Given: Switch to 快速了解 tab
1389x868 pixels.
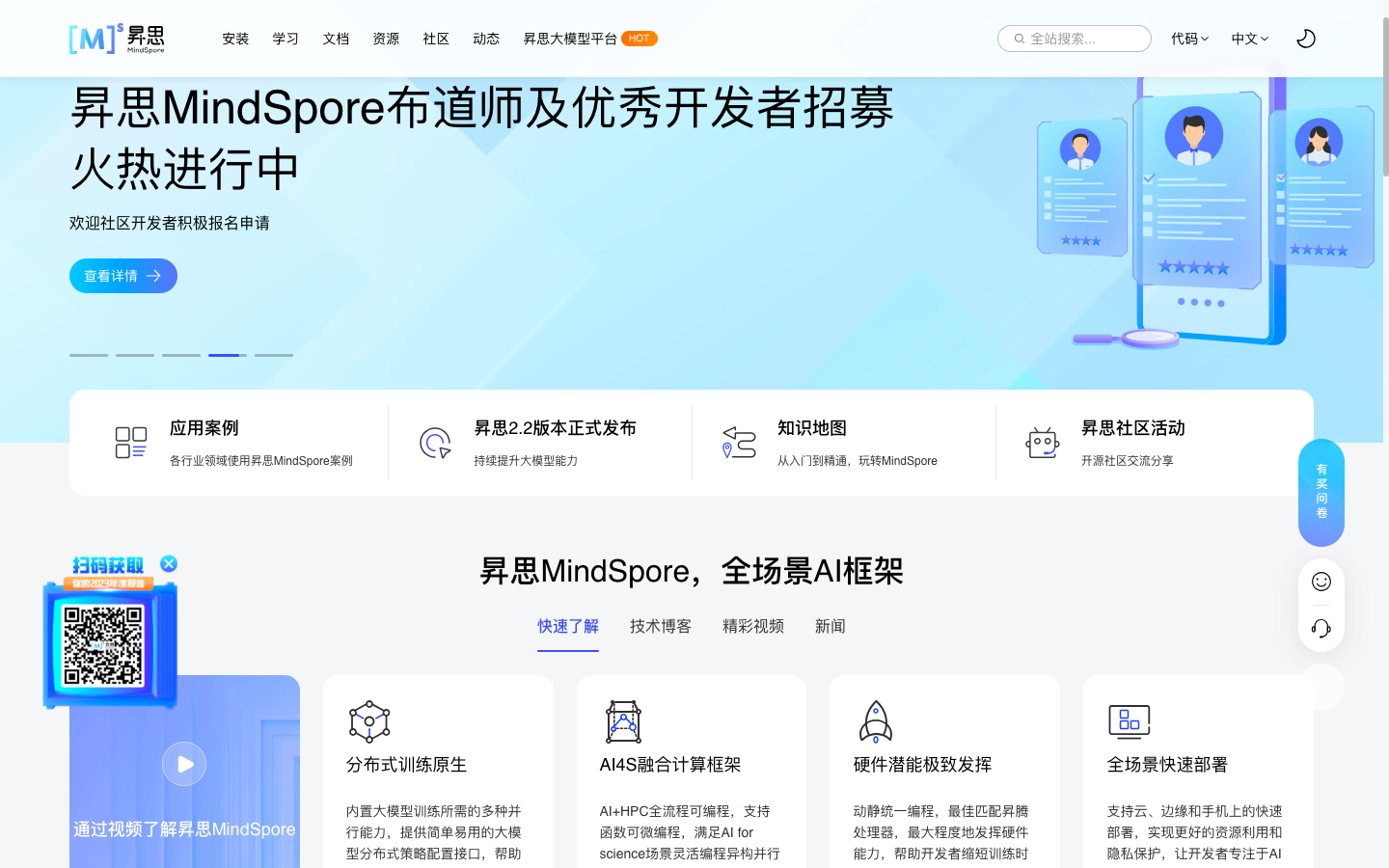Looking at the screenshot, I should tap(568, 626).
